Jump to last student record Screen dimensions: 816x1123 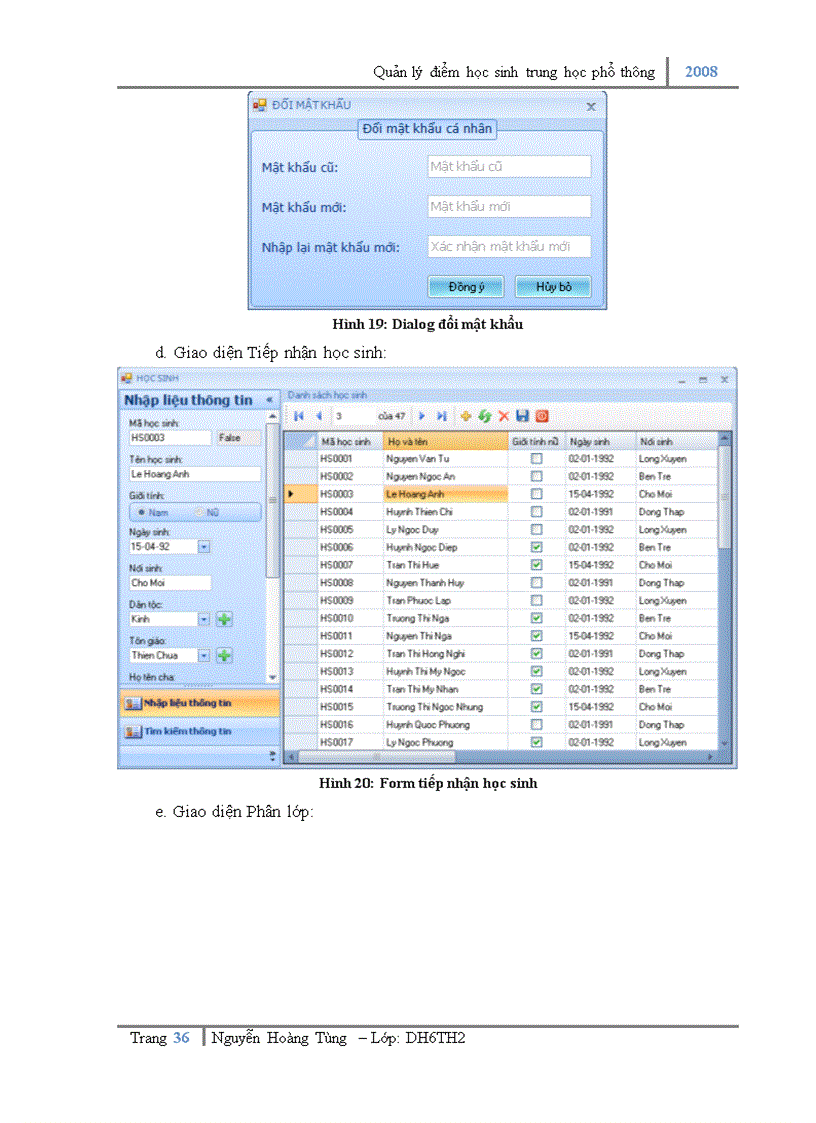441,416
